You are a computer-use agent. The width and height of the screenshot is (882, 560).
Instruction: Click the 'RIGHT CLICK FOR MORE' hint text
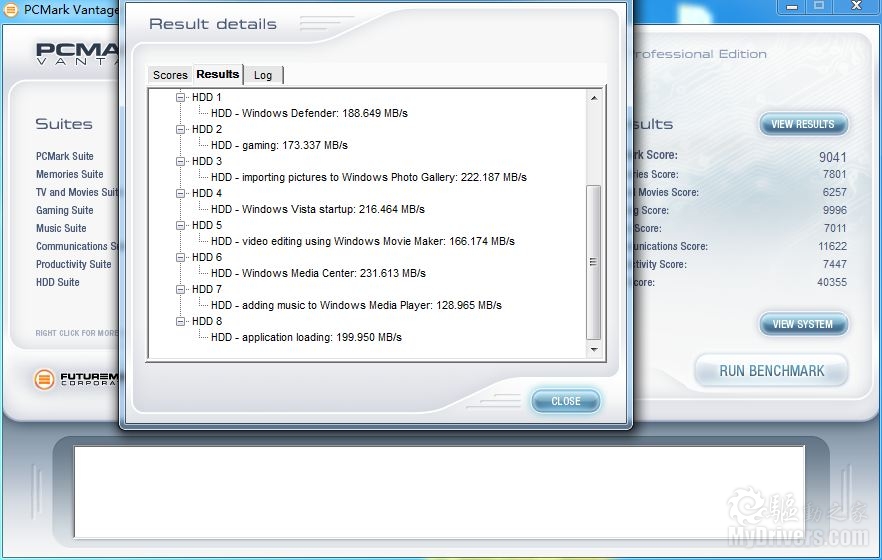[77, 333]
